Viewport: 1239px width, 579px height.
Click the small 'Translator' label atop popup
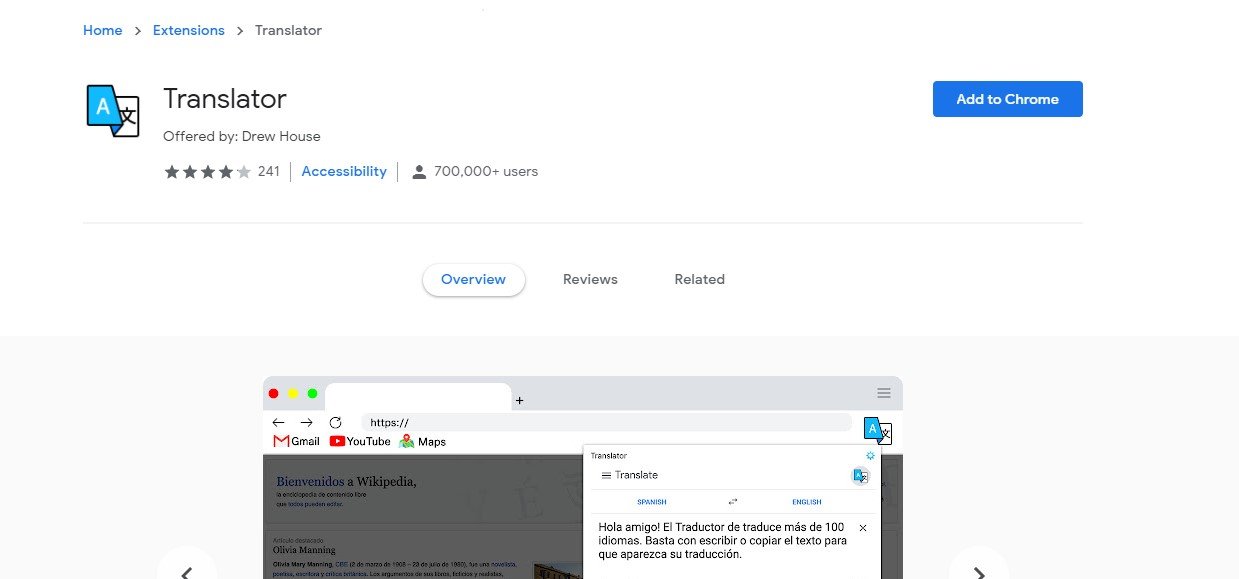[x=609, y=456]
